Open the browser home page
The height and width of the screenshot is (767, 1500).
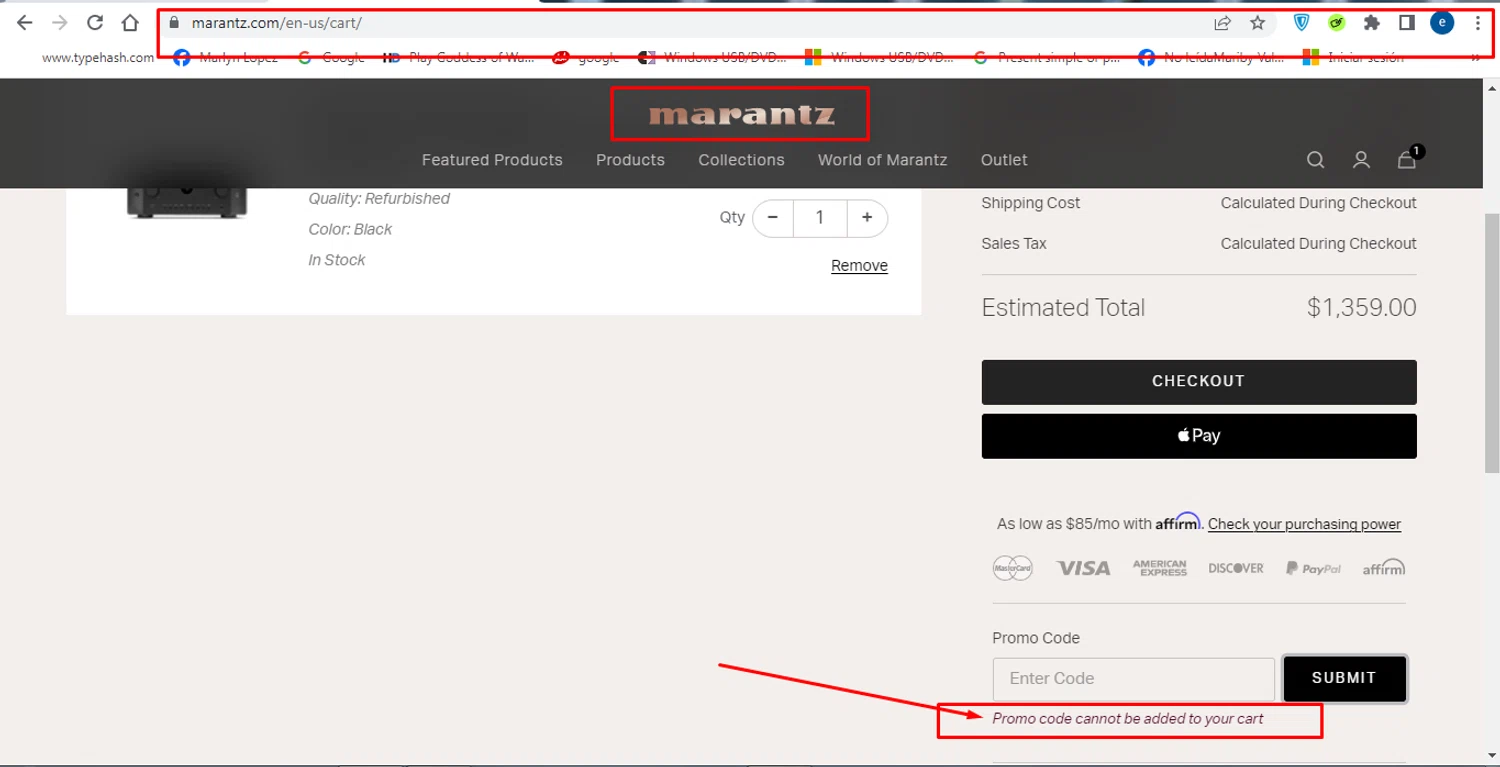(130, 23)
